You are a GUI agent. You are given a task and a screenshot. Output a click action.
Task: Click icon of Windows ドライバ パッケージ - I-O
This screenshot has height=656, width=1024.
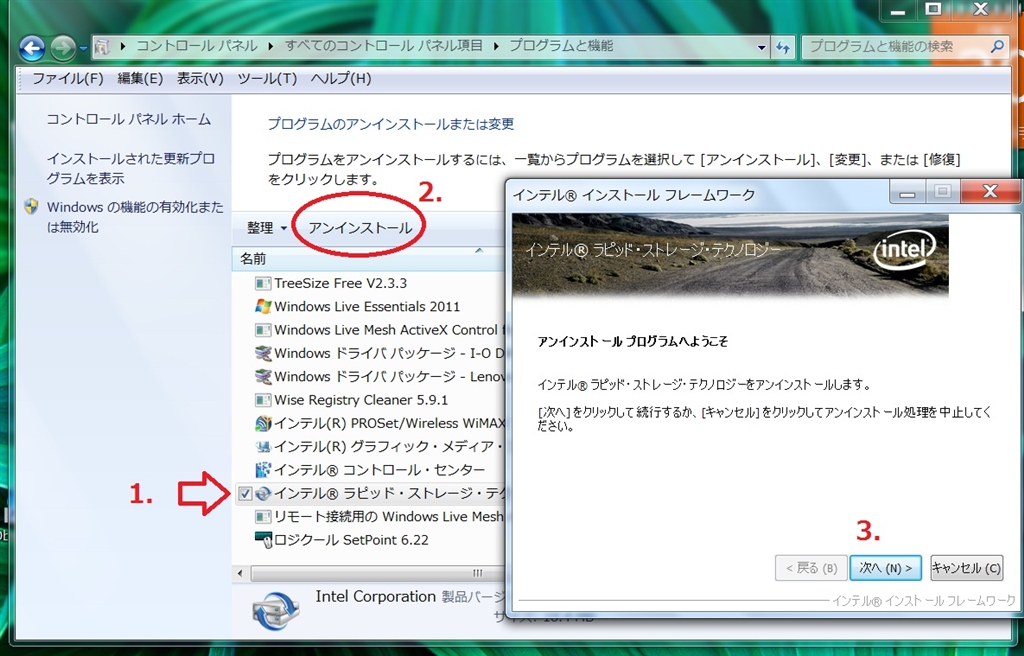(x=263, y=353)
